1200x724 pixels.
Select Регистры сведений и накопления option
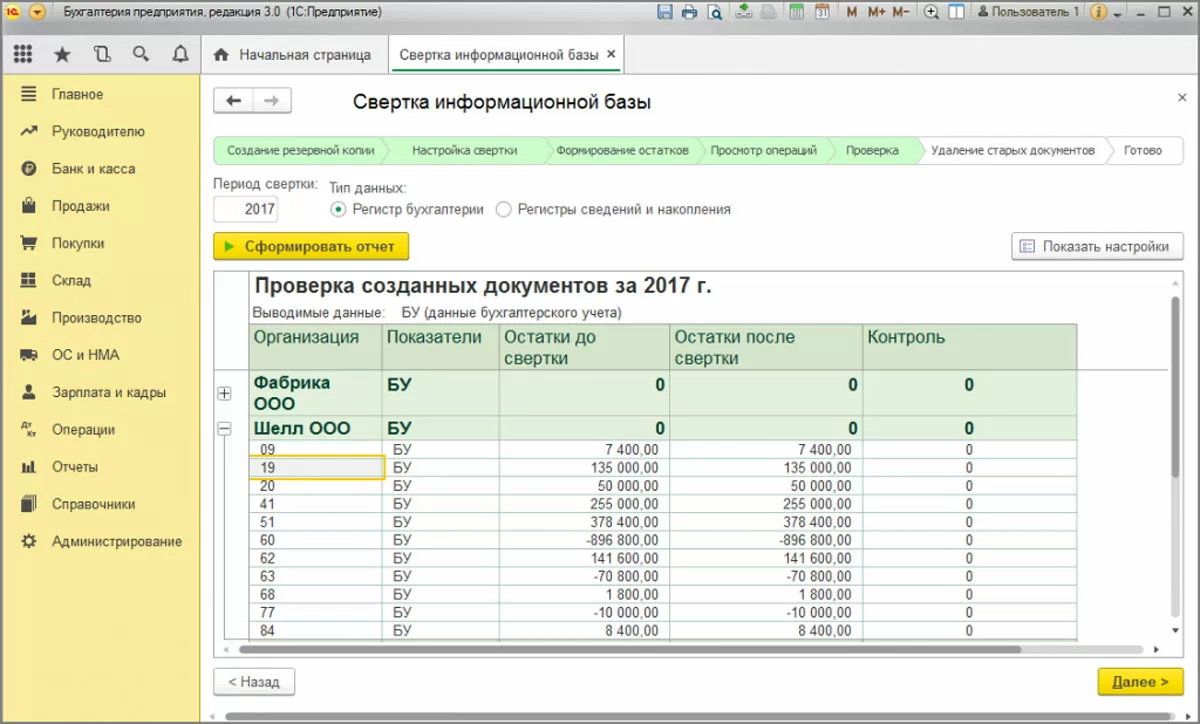[x=503, y=209]
